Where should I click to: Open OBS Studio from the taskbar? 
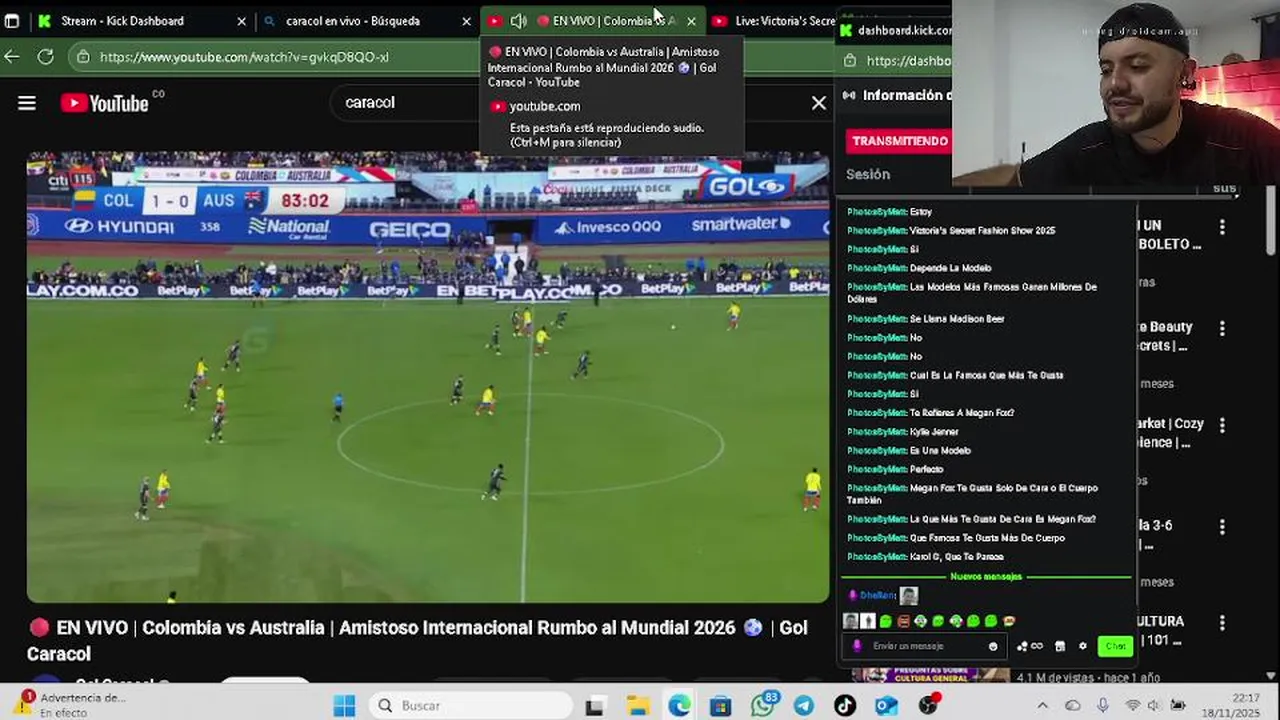click(929, 704)
